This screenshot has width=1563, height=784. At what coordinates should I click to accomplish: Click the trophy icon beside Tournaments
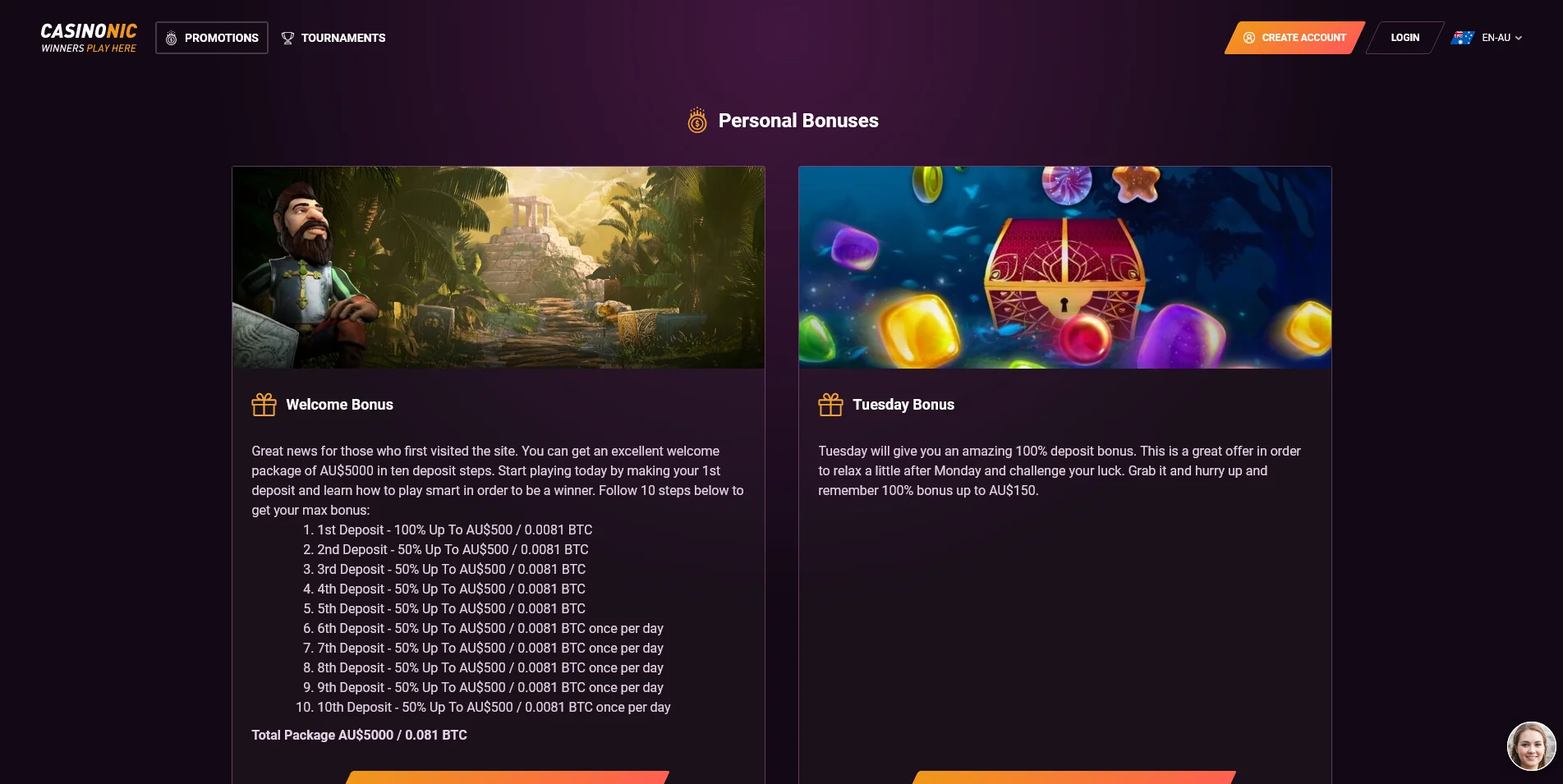pyautogui.click(x=287, y=38)
